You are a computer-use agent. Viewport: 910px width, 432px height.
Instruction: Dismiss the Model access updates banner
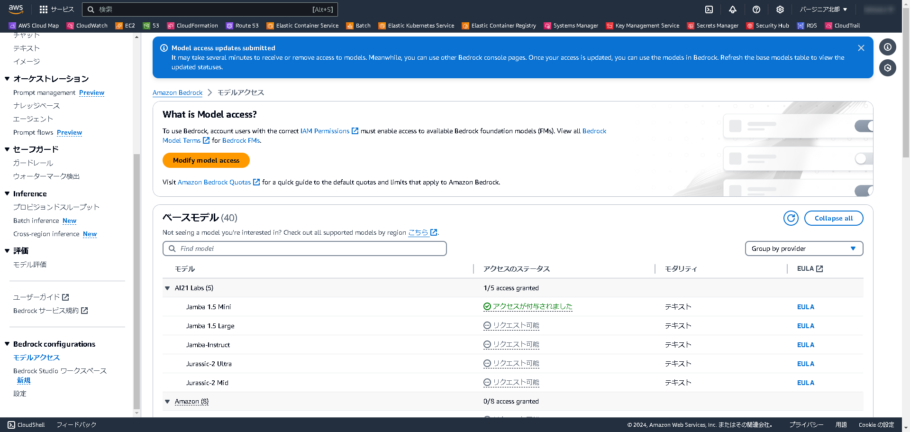(x=861, y=48)
